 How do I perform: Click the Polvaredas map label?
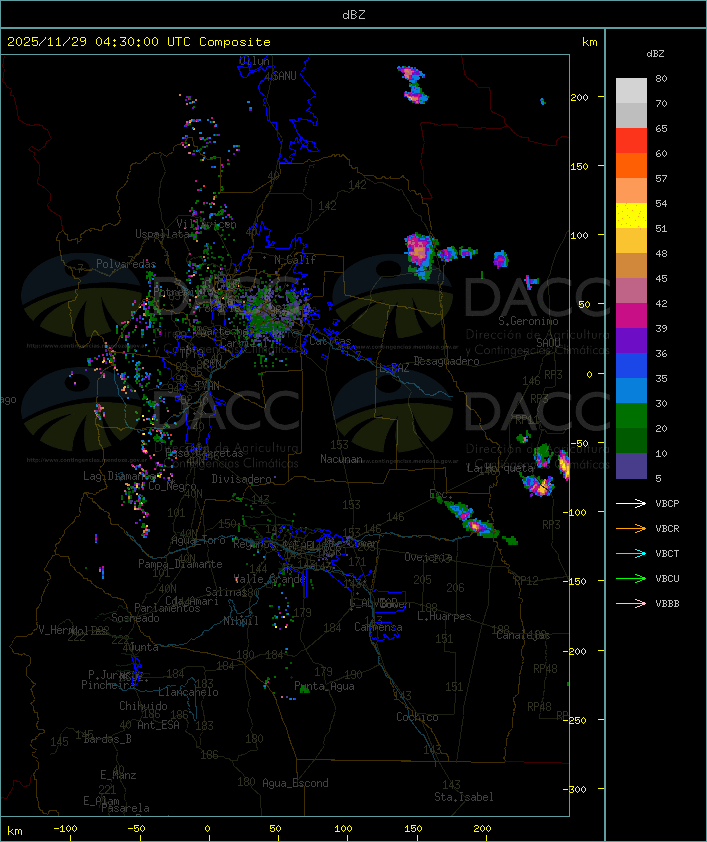pos(126,264)
